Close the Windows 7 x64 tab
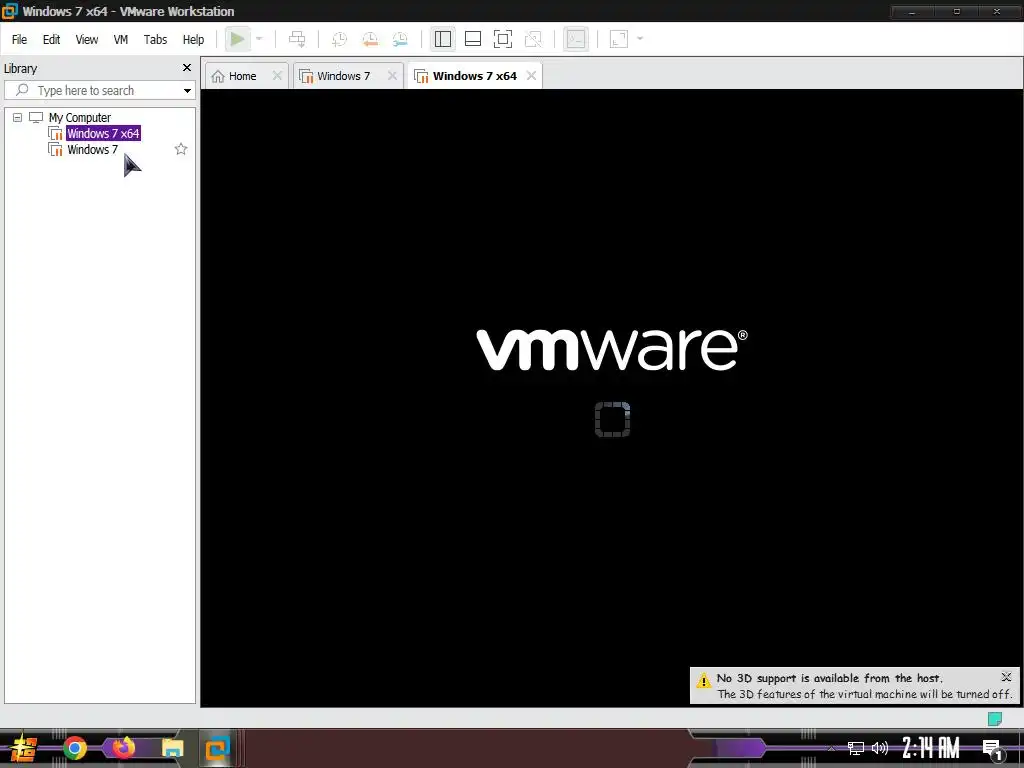 click(532, 76)
